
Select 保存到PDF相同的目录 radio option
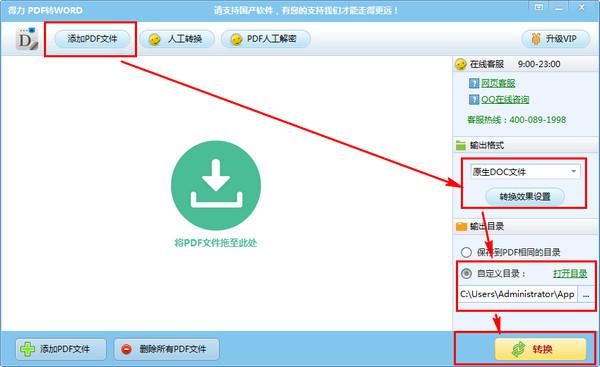tap(466, 252)
